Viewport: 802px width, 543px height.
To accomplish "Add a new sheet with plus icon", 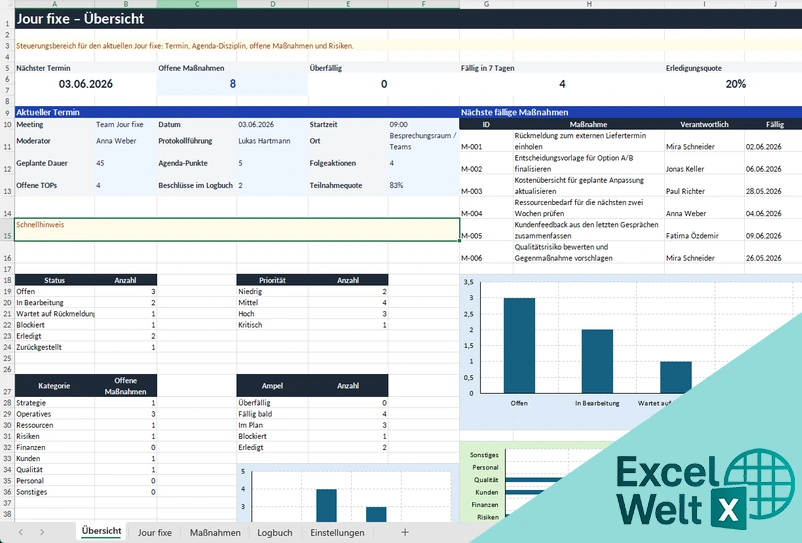I will (x=405, y=532).
